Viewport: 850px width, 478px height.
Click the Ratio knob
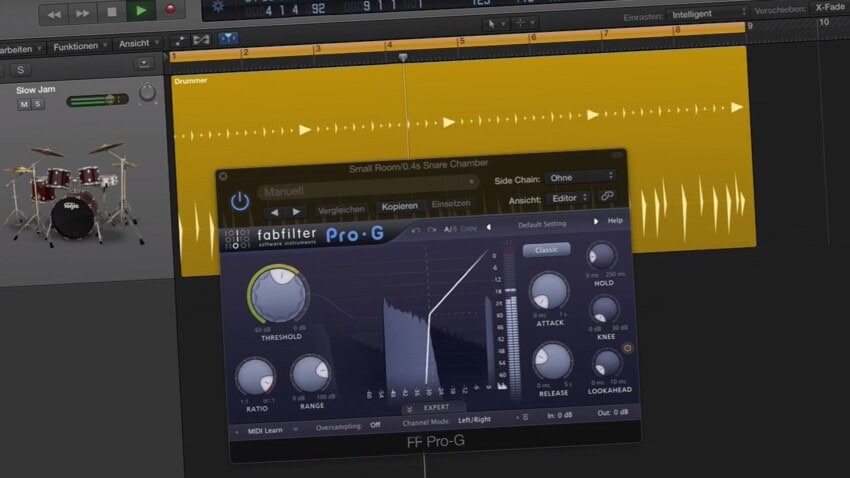coord(255,377)
